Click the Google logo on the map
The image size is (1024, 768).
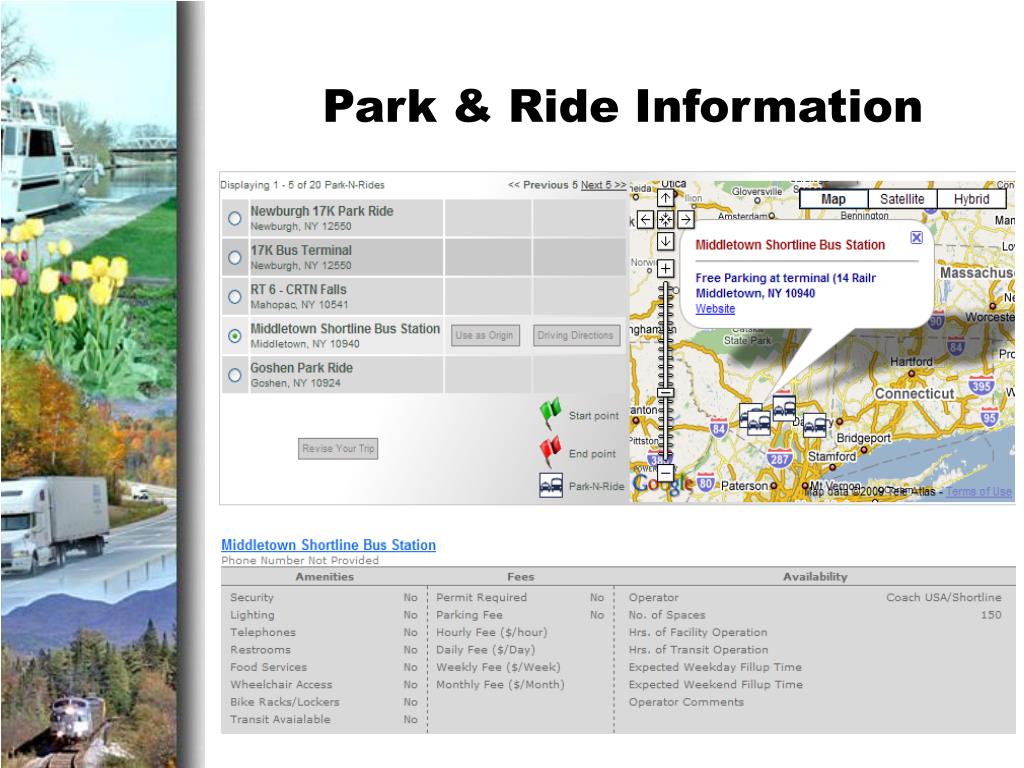pyautogui.click(x=663, y=484)
